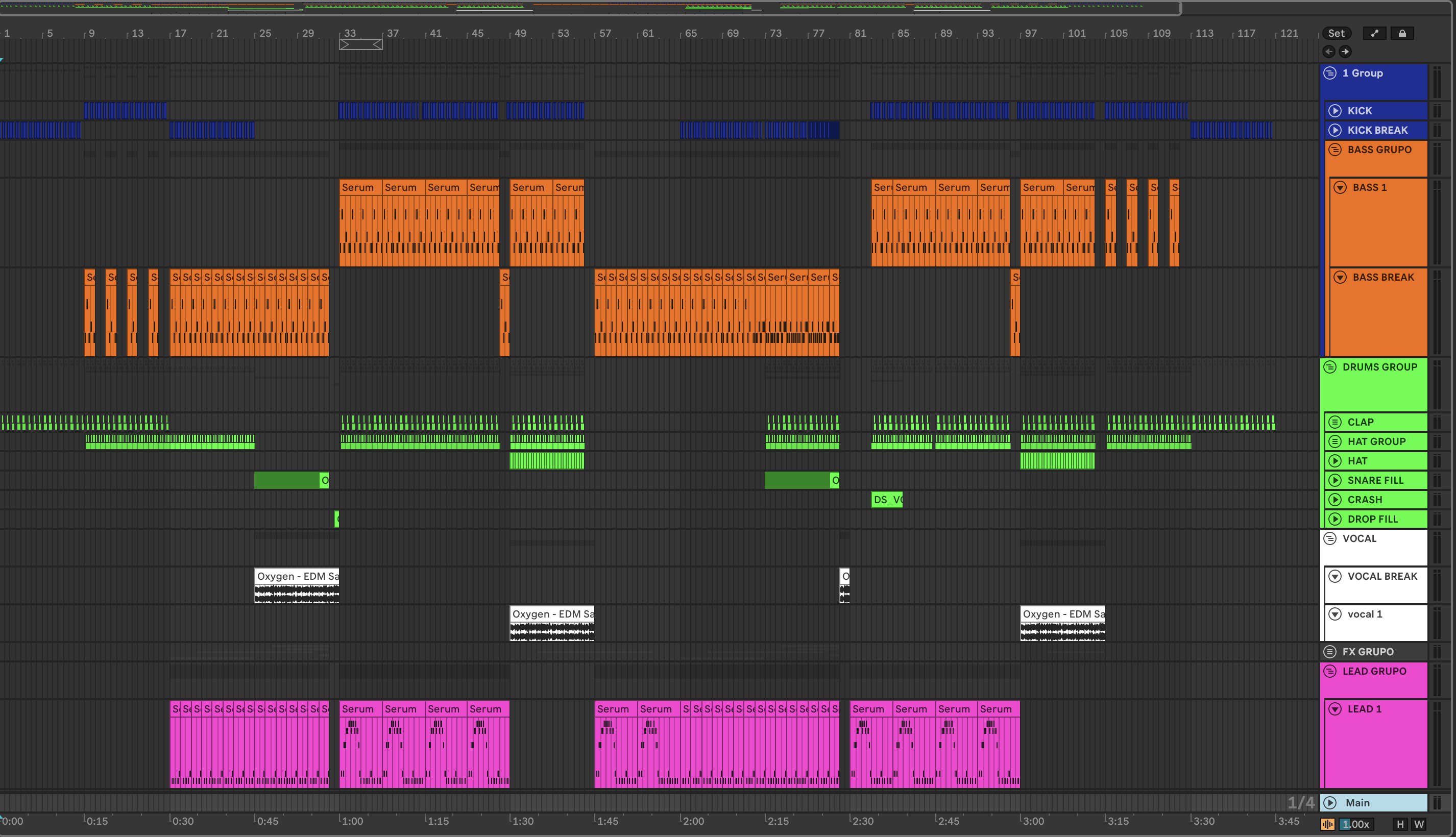Collapse the BASS GRUPO group track
Image resolution: width=1456 pixels, height=837 pixels.
(x=1335, y=150)
